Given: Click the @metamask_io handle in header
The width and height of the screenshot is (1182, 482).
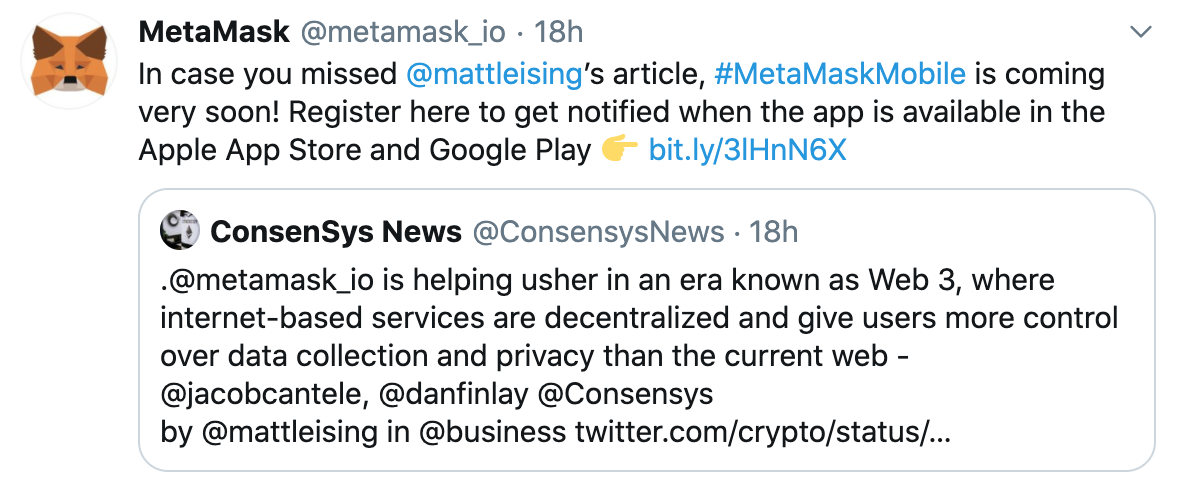Looking at the screenshot, I should (x=402, y=32).
